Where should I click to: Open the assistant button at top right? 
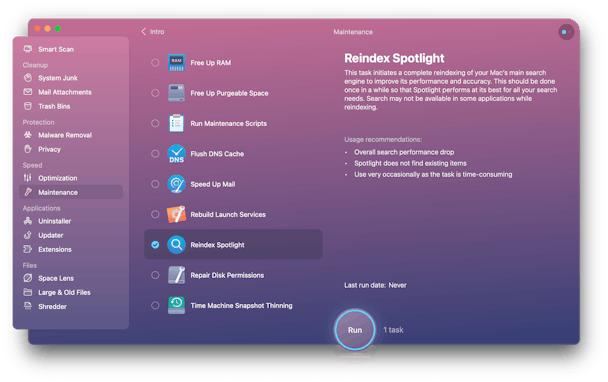point(566,32)
